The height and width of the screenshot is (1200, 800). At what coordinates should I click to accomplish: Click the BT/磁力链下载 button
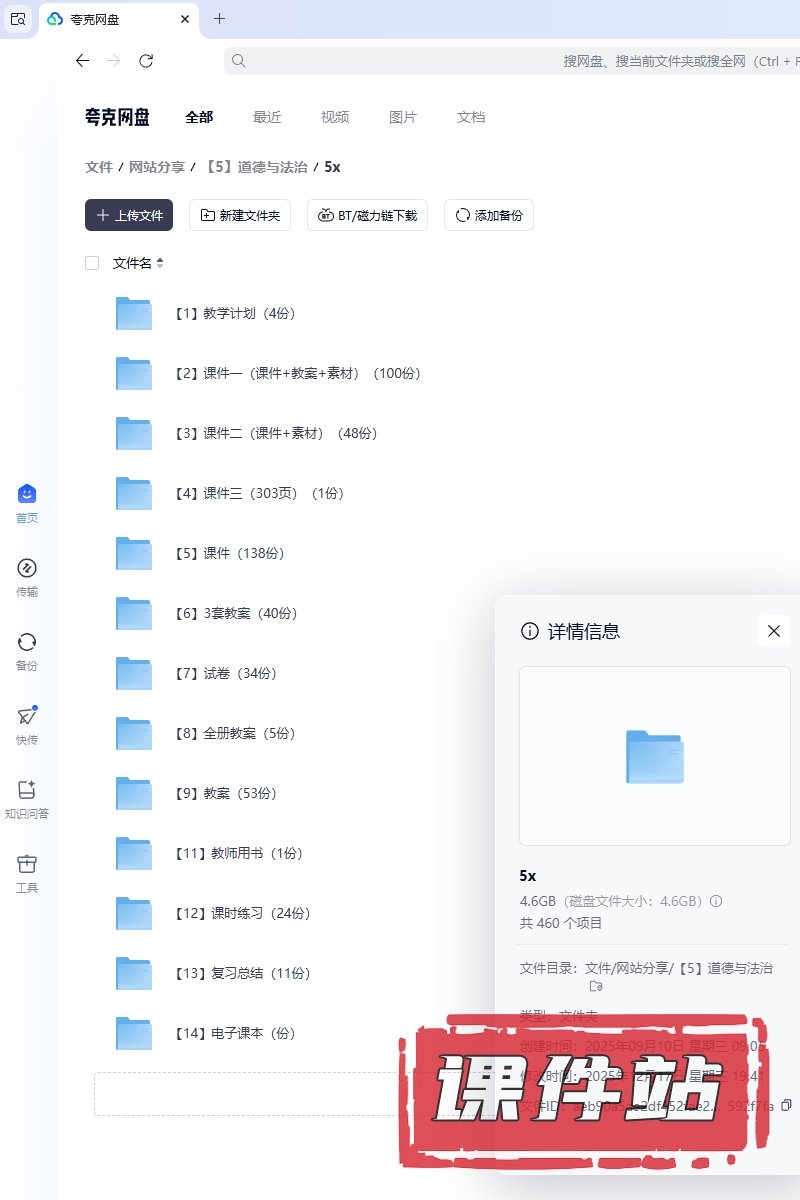[367, 215]
